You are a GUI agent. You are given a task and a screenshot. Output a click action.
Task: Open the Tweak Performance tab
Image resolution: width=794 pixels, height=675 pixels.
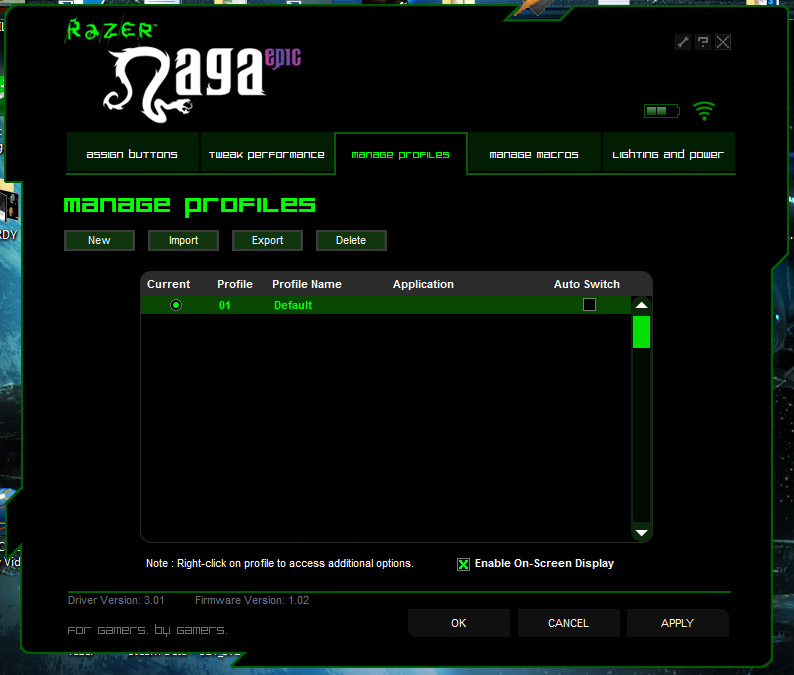click(x=267, y=154)
